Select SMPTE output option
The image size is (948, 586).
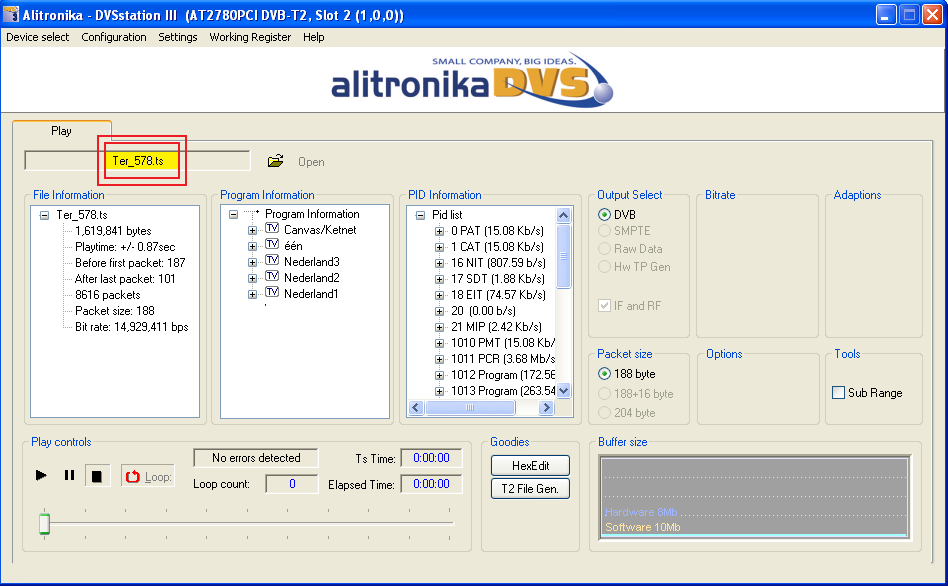[604, 231]
